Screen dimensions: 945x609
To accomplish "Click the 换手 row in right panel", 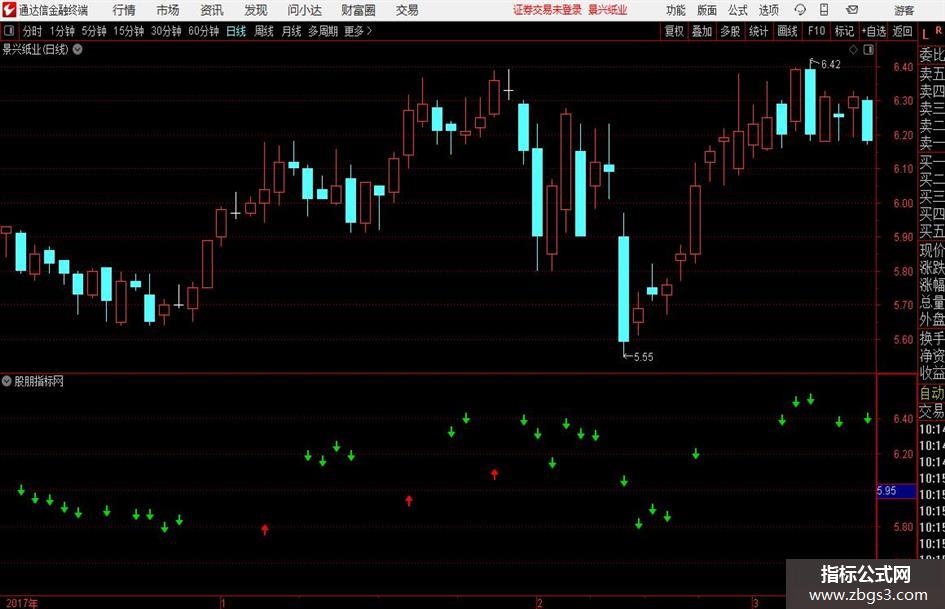I will pos(932,338).
